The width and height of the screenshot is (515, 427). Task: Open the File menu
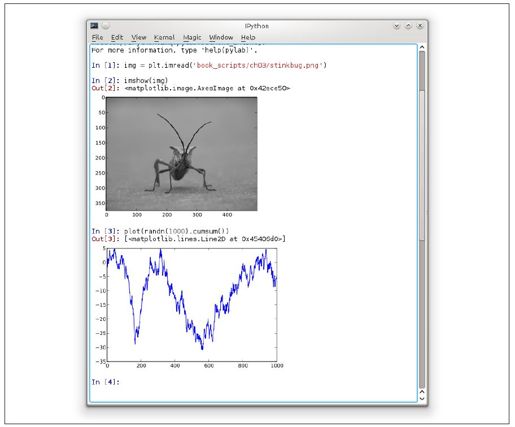[x=97, y=37]
